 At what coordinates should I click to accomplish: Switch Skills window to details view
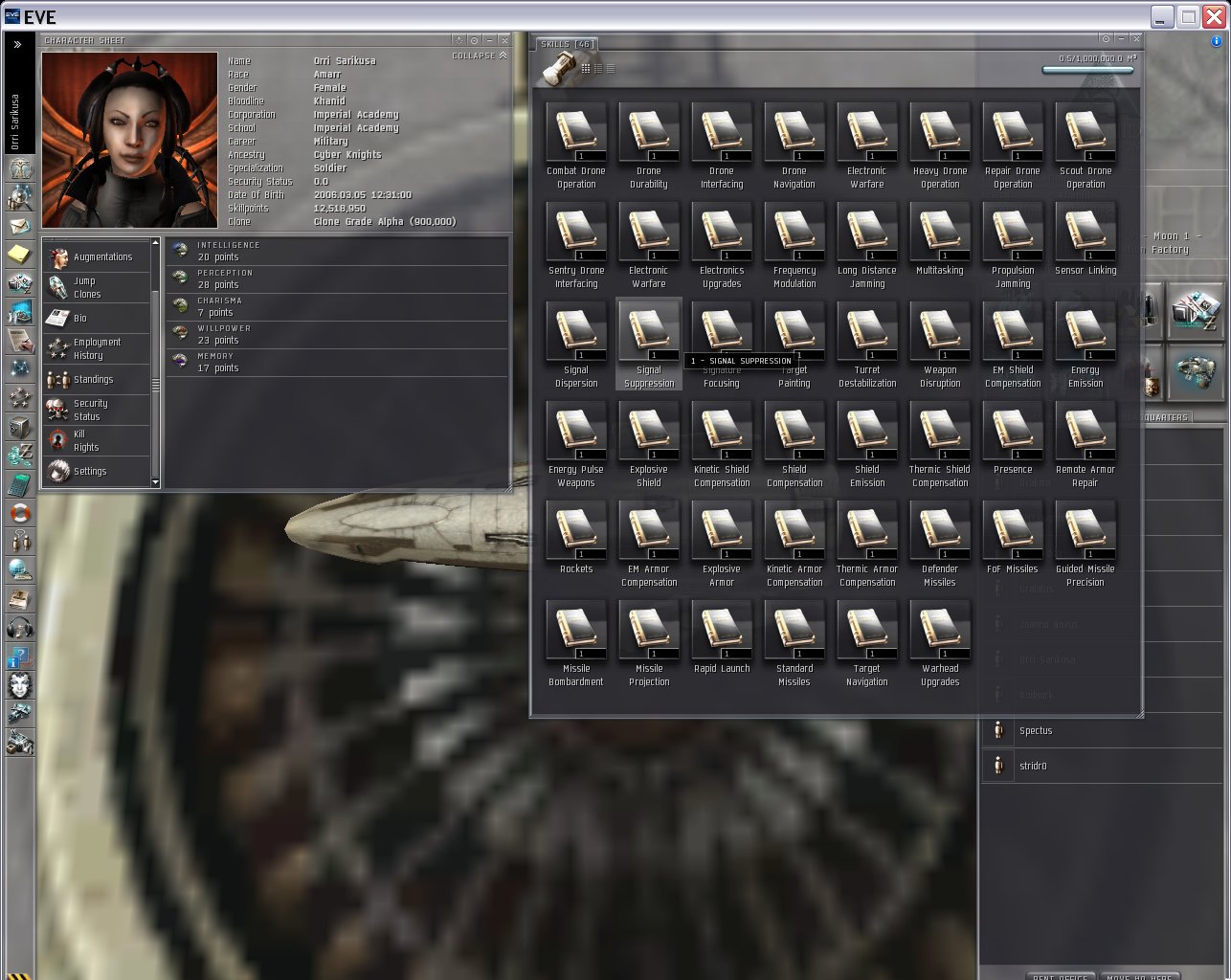pyautogui.click(x=598, y=69)
